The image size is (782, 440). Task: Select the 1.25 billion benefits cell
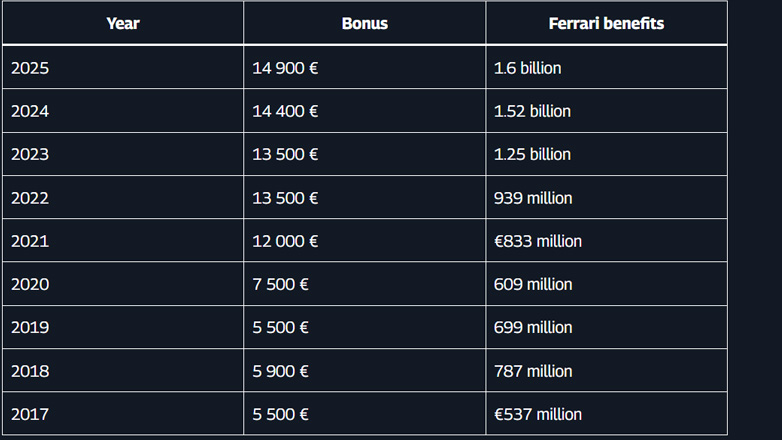(532, 154)
